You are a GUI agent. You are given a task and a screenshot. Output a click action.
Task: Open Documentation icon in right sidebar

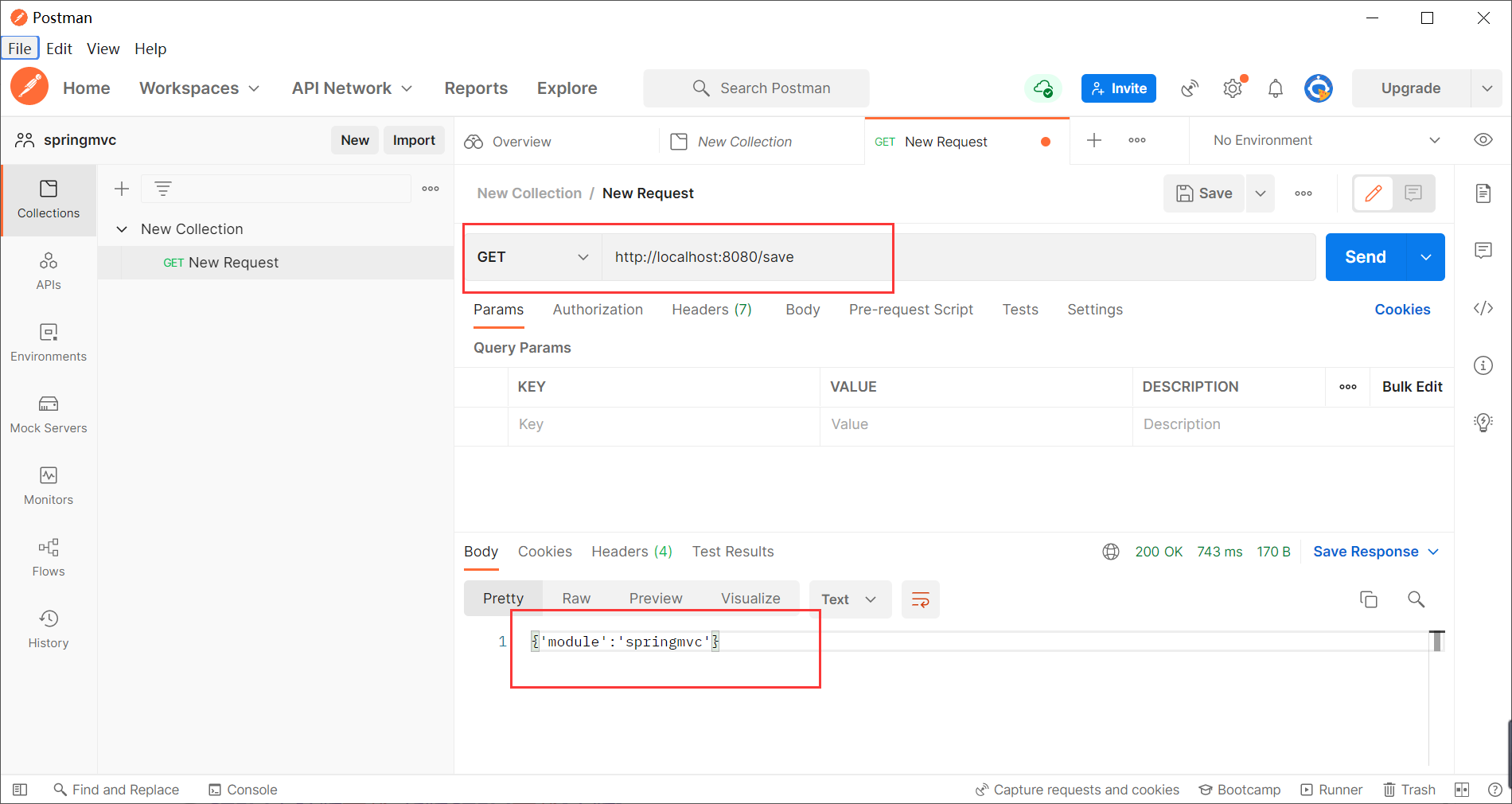point(1483,193)
